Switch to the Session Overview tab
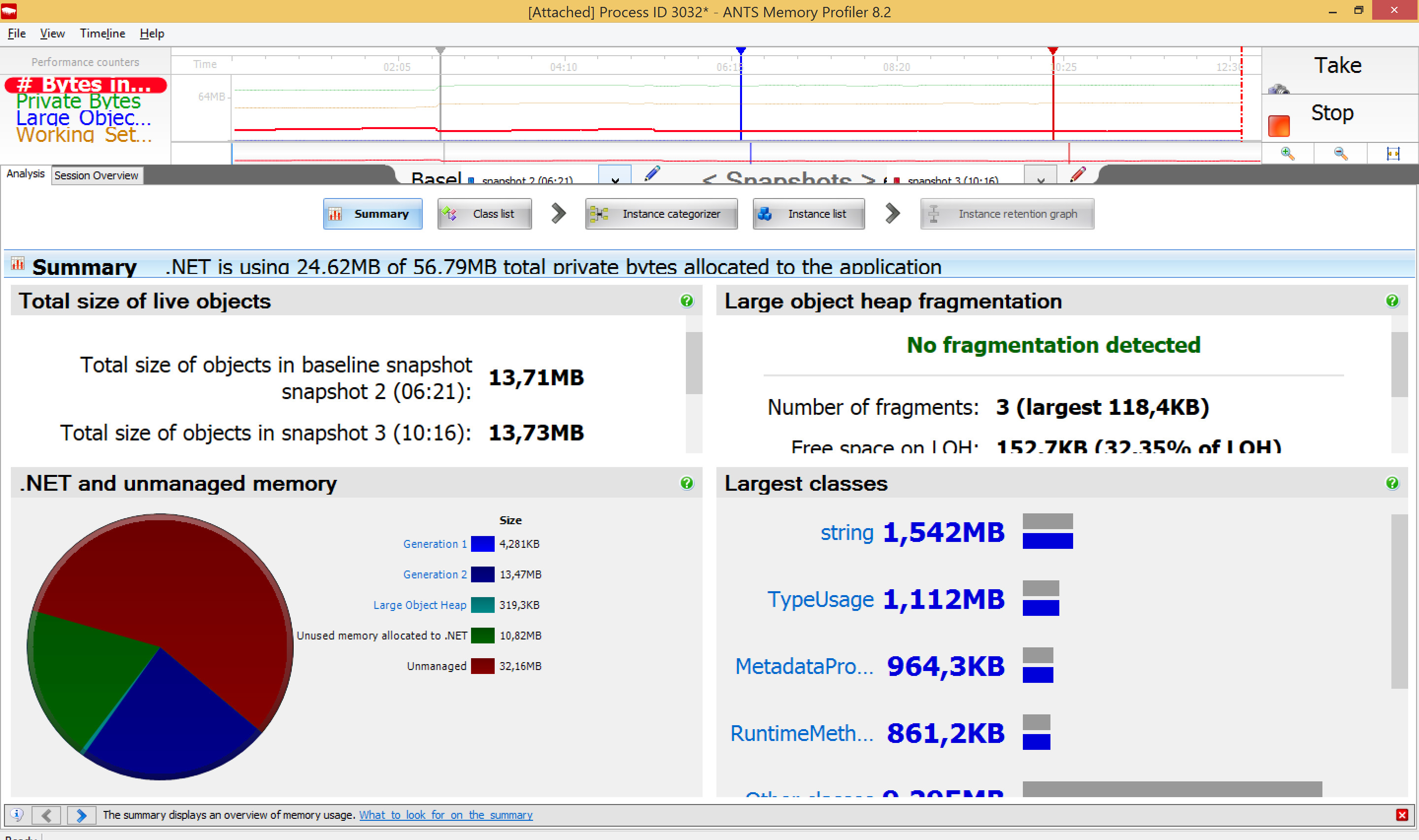The height and width of the screenshot is (840, 1419). [x=96, y=175]
